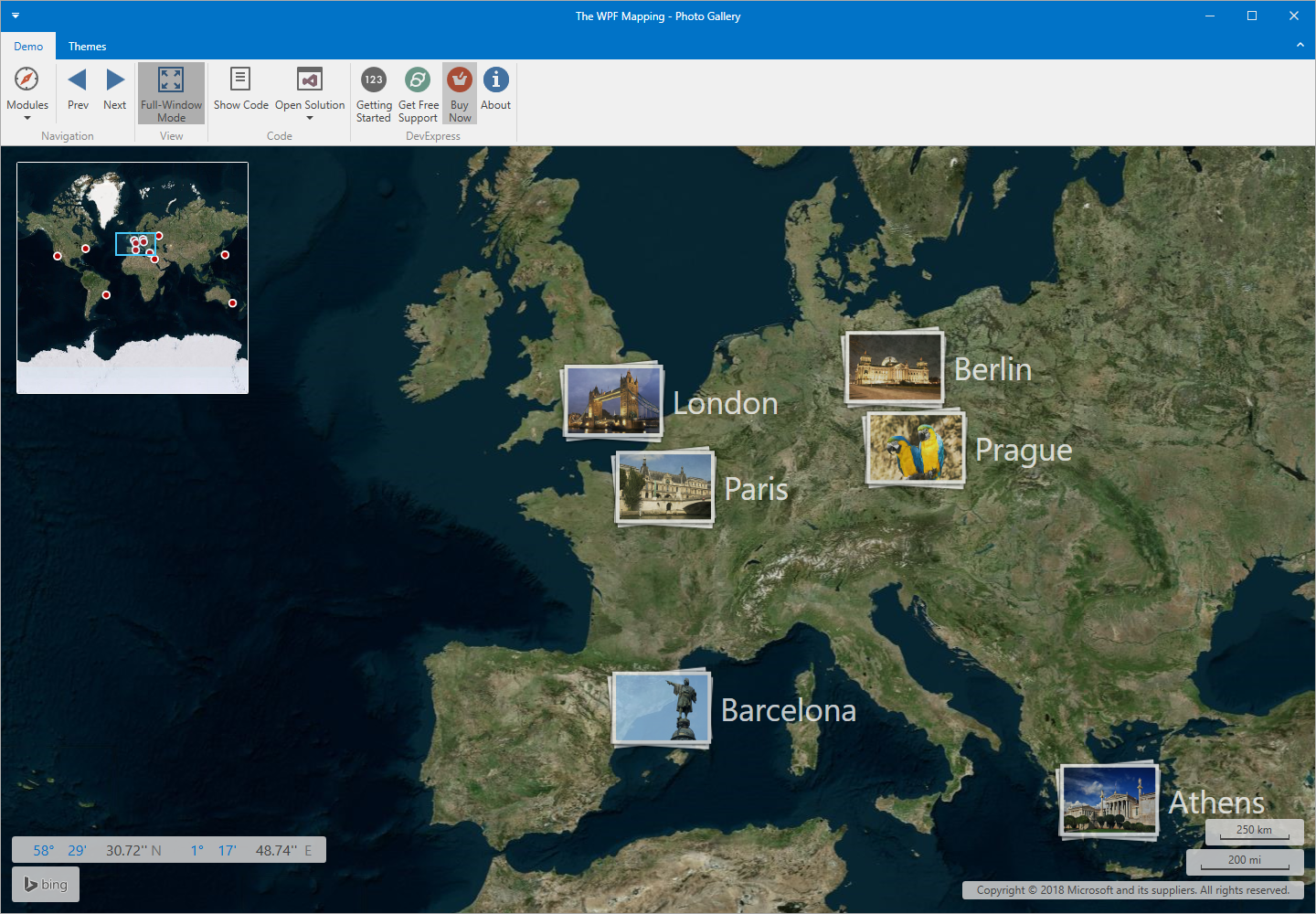Viewport: 1316px width, 914px height.
Task: Click the Barcelona city label
Action: click(788, 710)
